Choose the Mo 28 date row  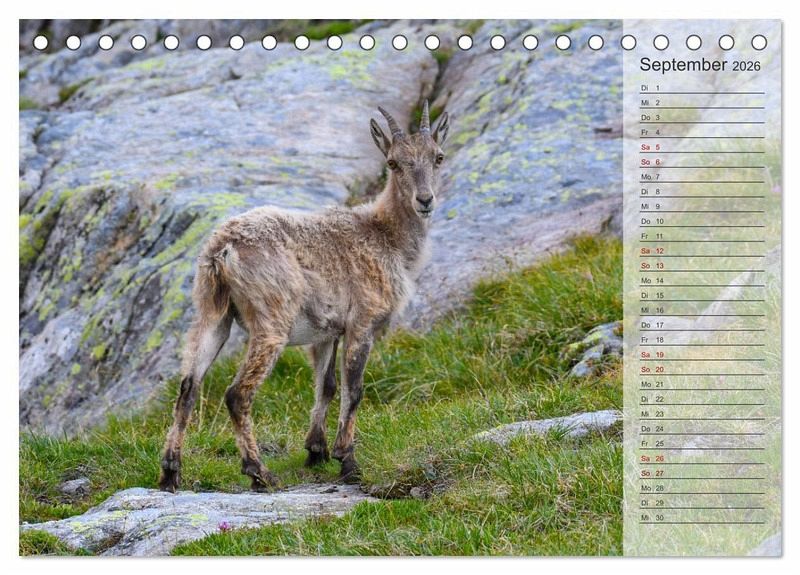click(x=700, y=488)
